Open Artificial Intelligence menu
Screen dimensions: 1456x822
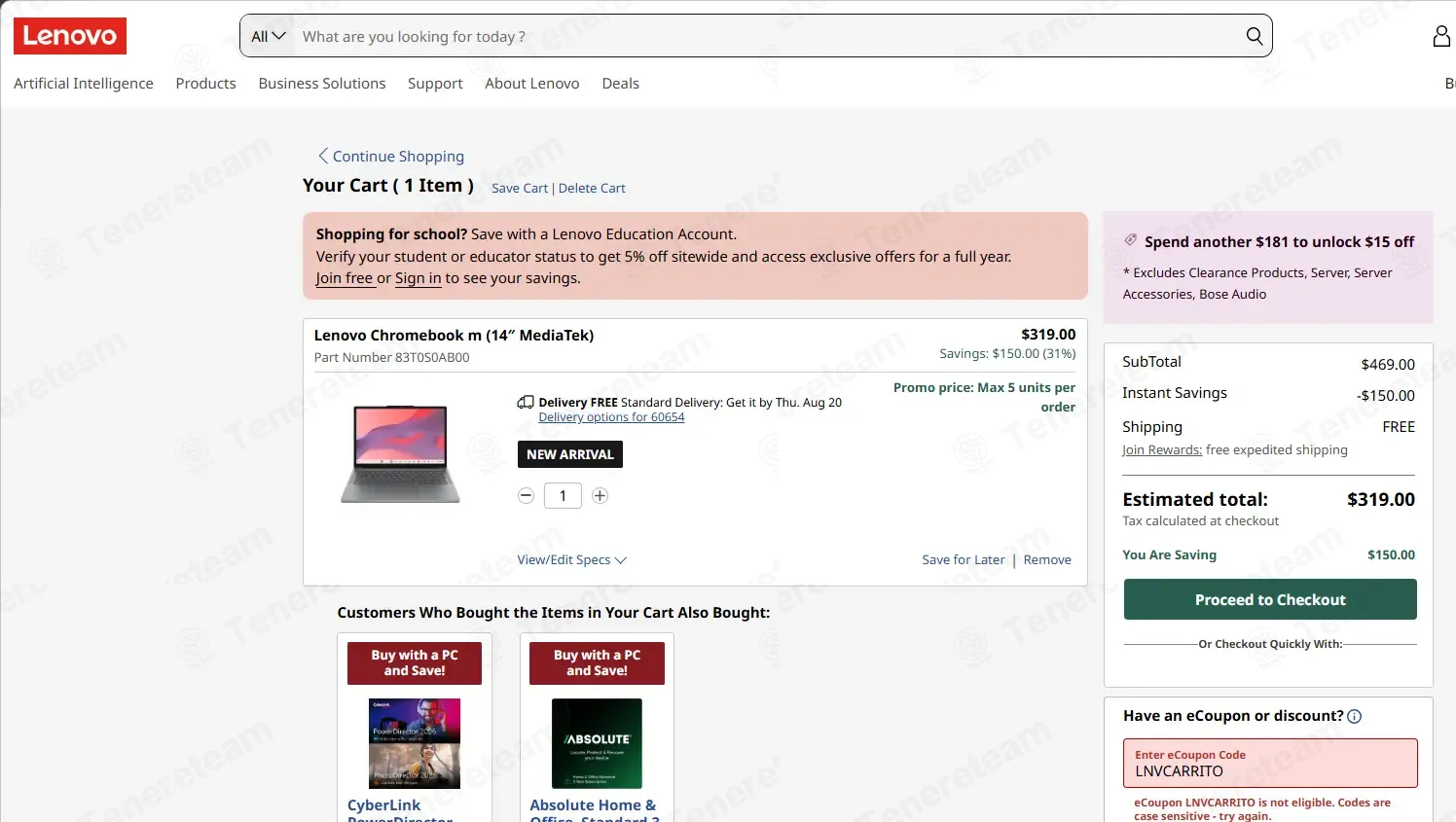coord(84,84)
